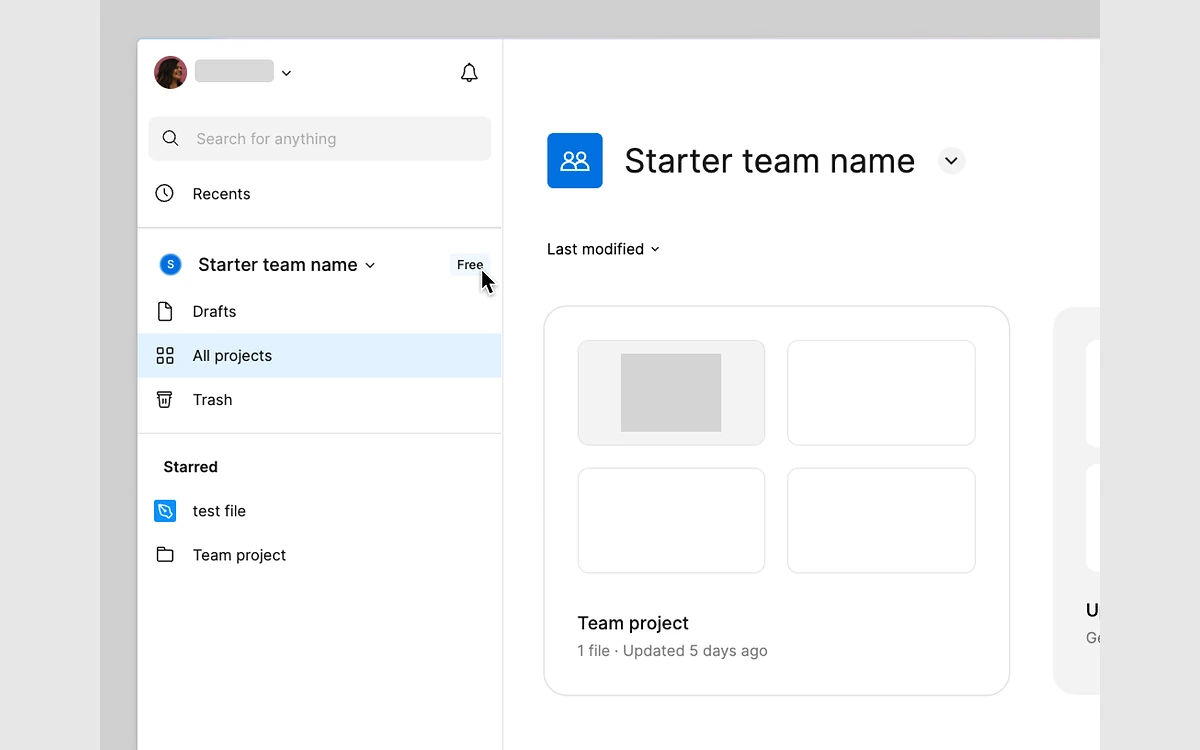Open Recents in the sidebar
The image size is (1200, 750).
(x=320, y=194)
